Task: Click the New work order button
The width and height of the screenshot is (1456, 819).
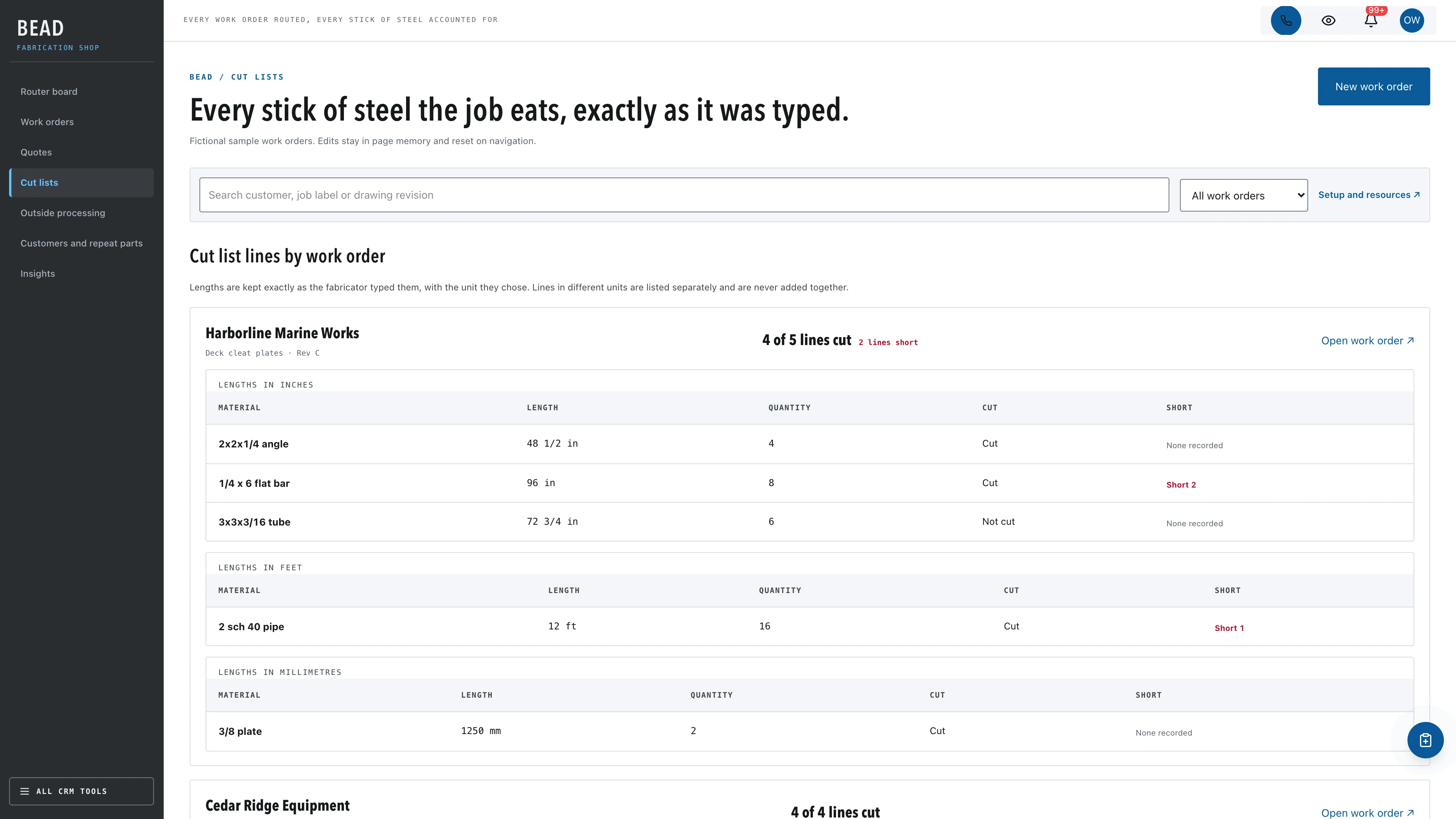Action: coord(1373,86)
